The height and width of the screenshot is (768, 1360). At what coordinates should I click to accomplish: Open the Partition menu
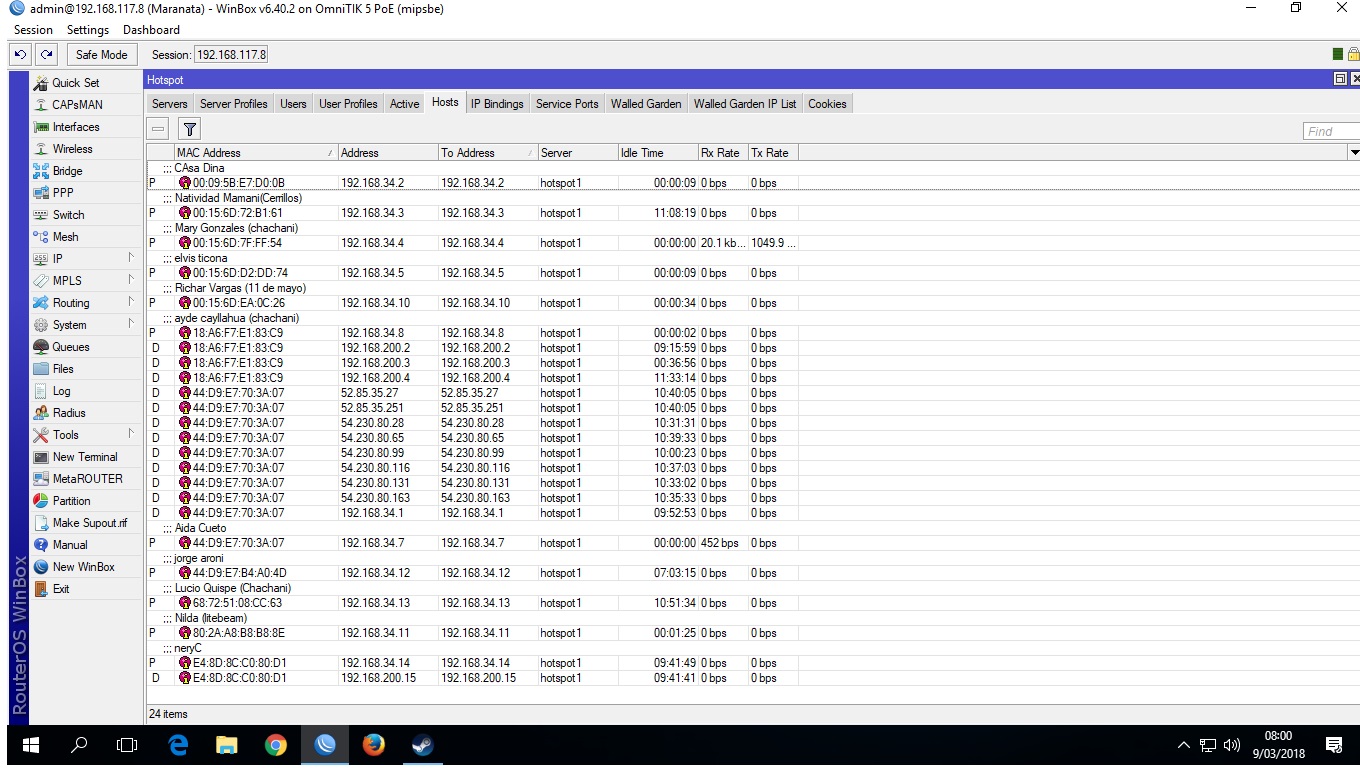(71, 501)
